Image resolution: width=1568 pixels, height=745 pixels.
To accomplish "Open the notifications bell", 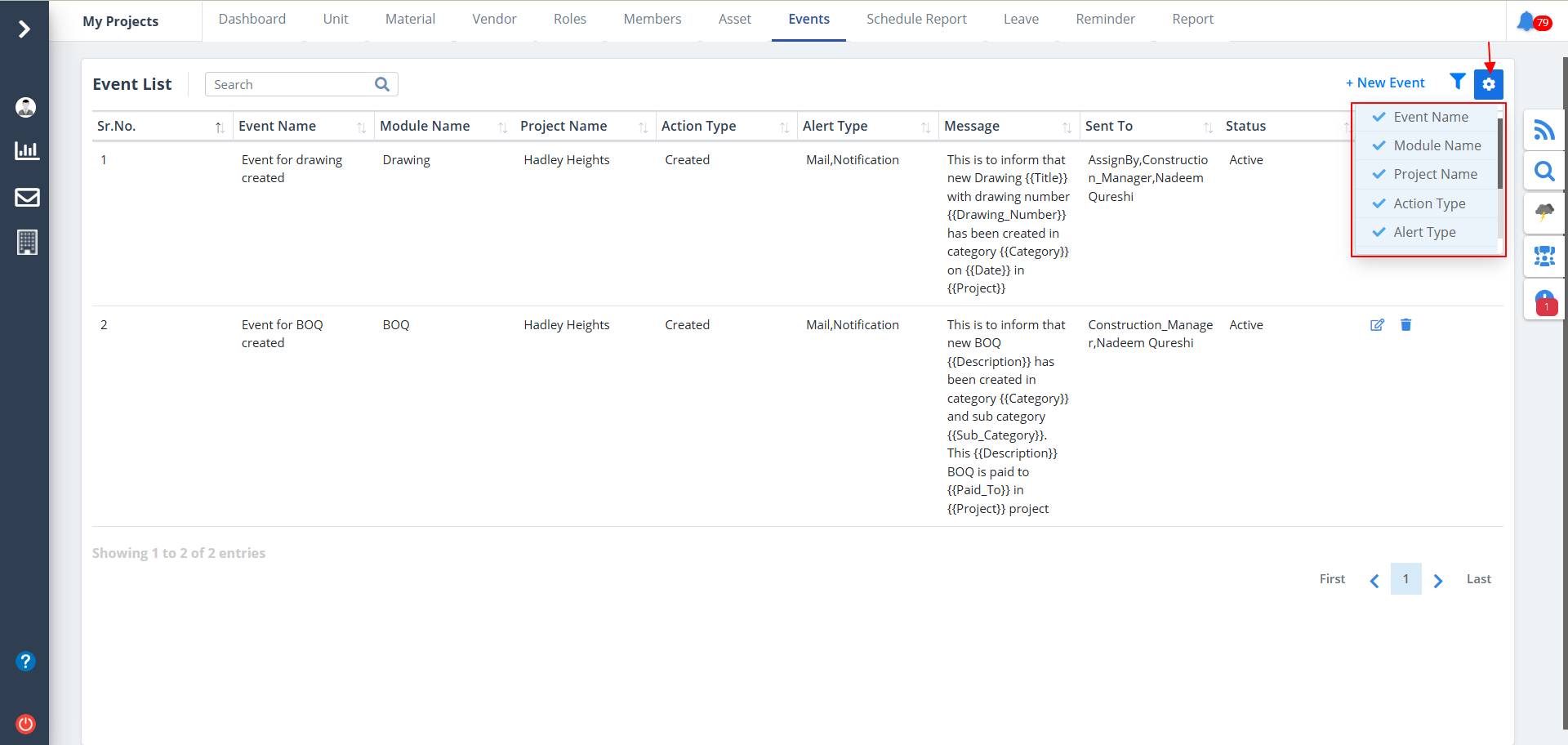I will [x=1526, y=21].
